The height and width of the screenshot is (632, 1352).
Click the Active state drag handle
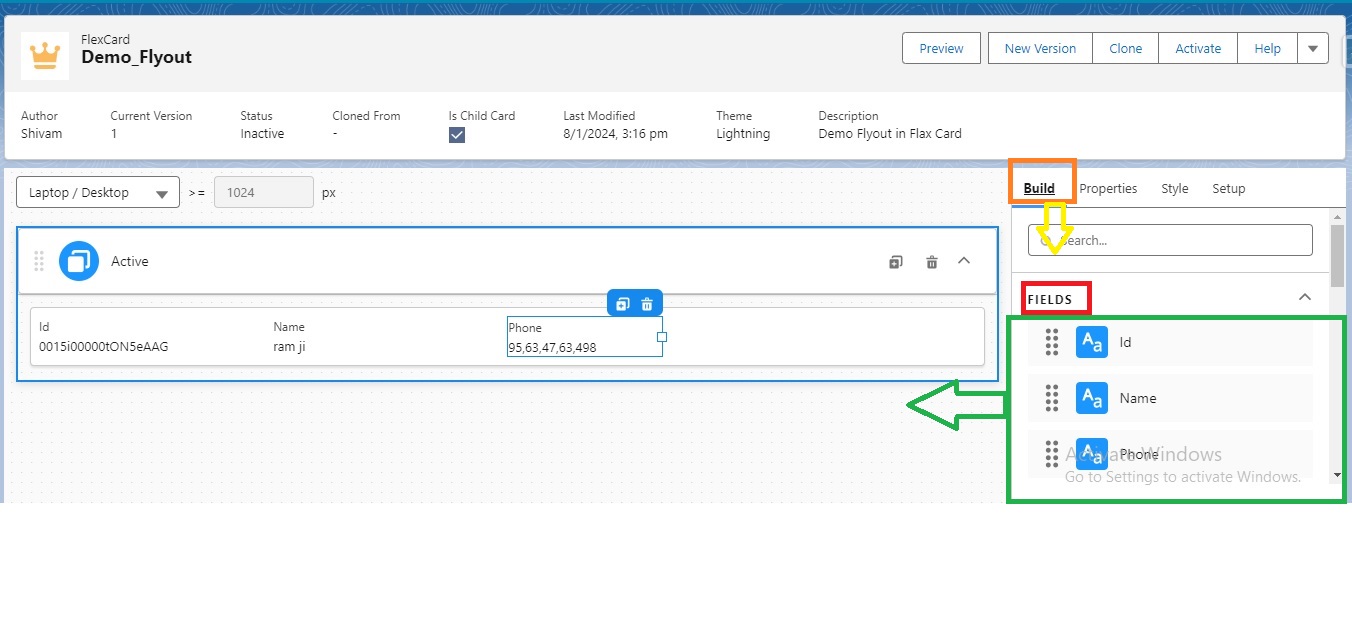tap(39, 261)
